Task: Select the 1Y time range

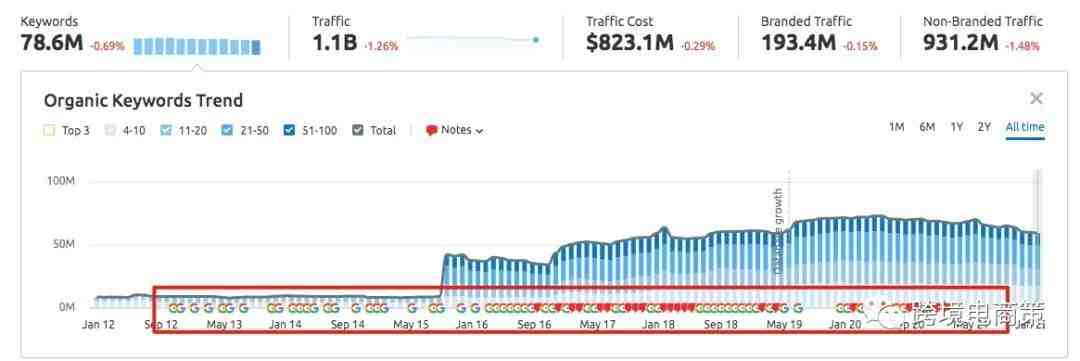Action: pyautogui.click(x=957, y=127)
